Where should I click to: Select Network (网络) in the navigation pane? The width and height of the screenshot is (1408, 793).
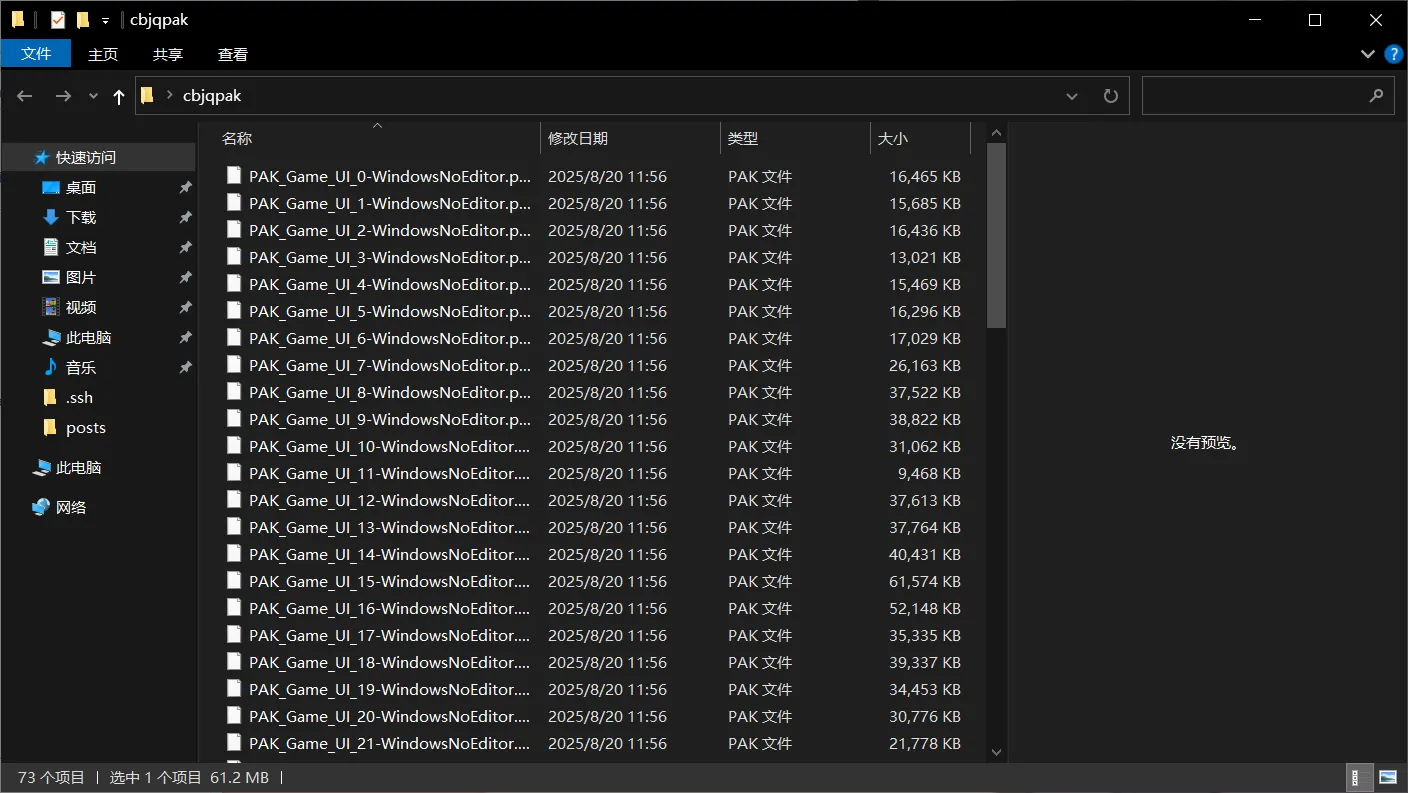71,507
